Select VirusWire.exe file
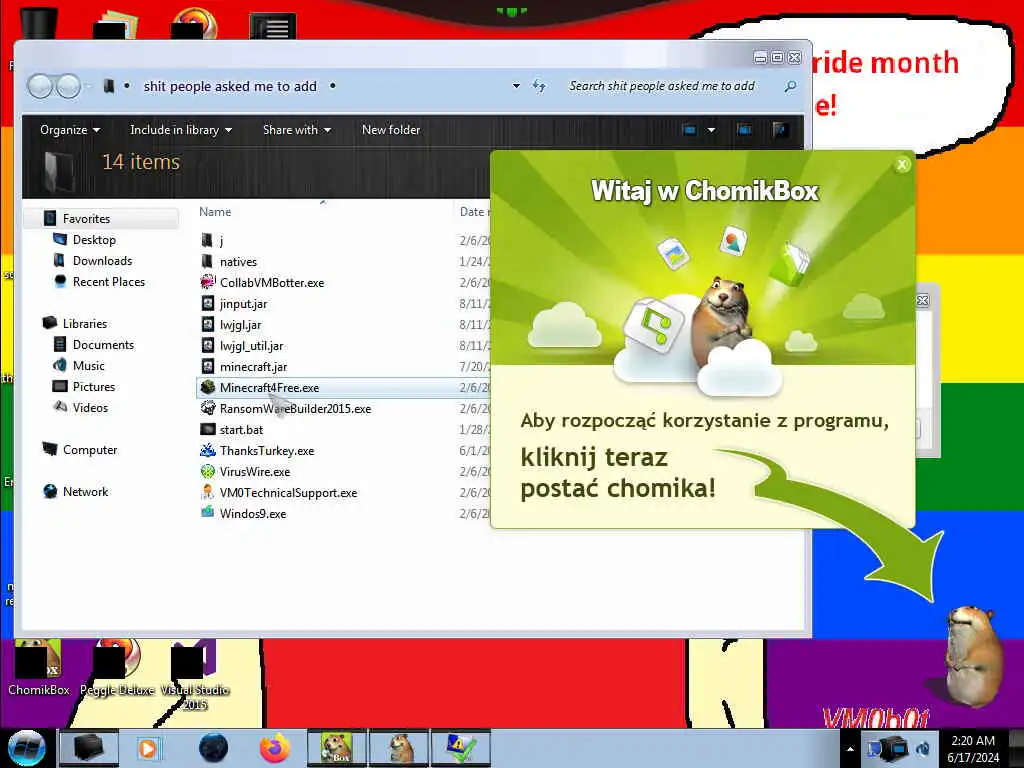Image resolution: width=1024 pixels, height=768 pixels. coord(255,472)
